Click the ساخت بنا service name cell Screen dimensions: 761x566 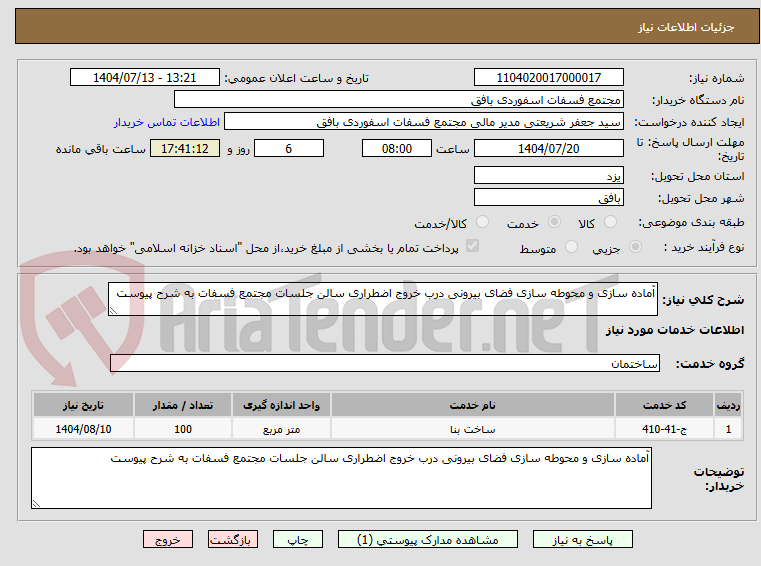pos(472,429)
